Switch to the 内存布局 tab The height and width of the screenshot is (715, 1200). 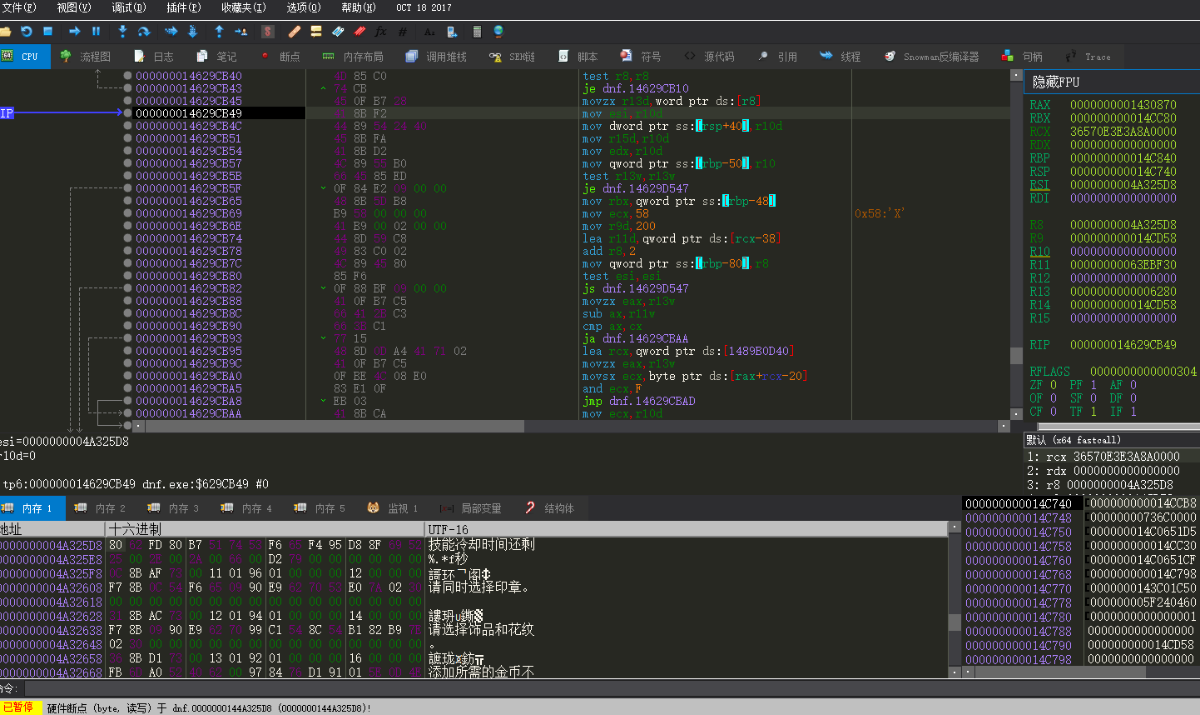353,57
